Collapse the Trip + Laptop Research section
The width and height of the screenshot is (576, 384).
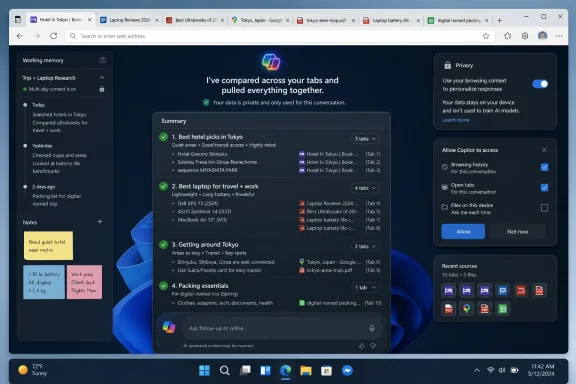point(102,78)
